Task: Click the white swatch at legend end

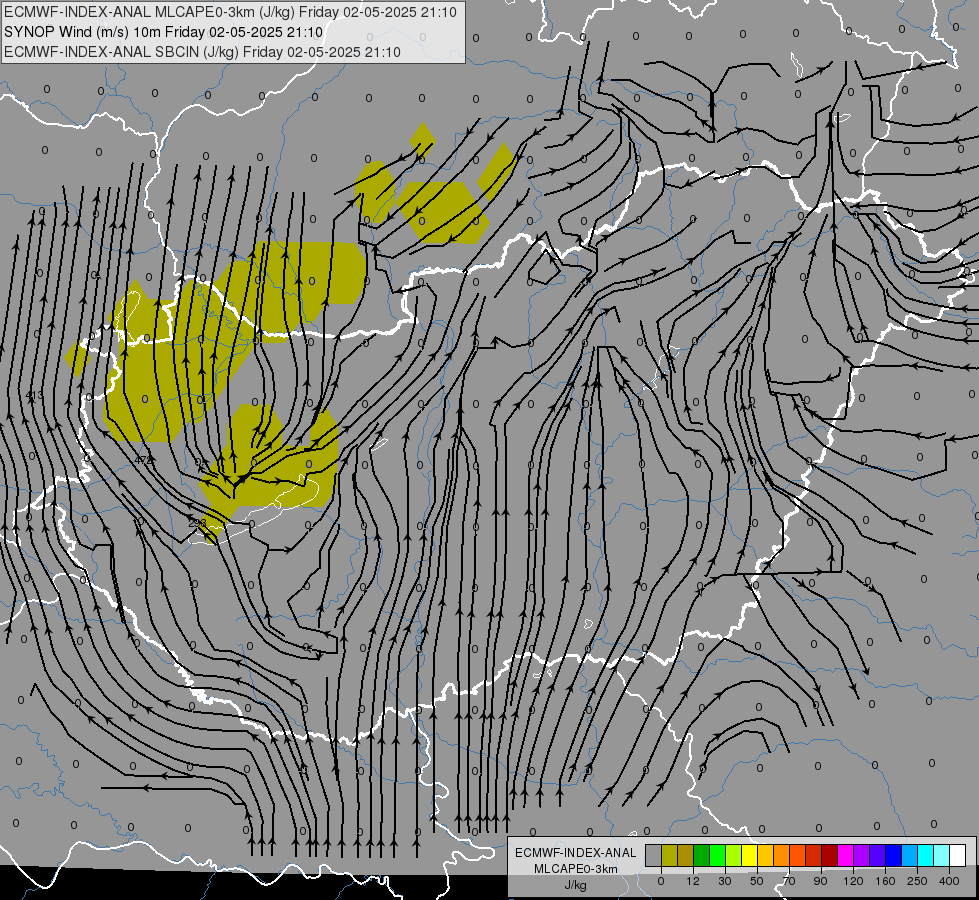Action: (x=958, y=855)
